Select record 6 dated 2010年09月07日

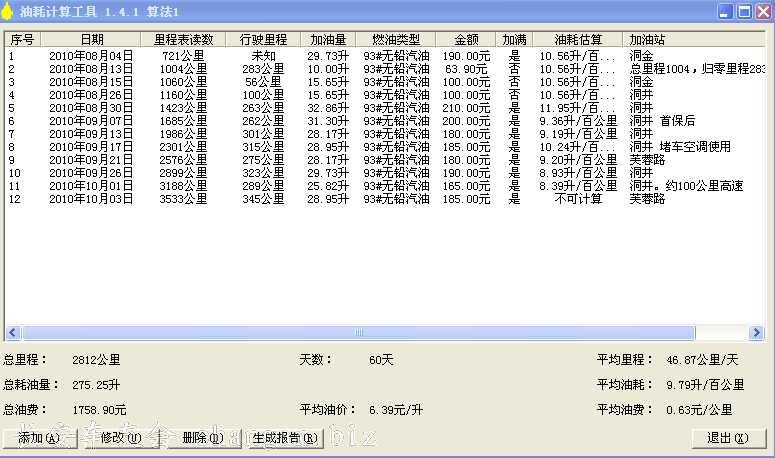click(x=91, y=121)
